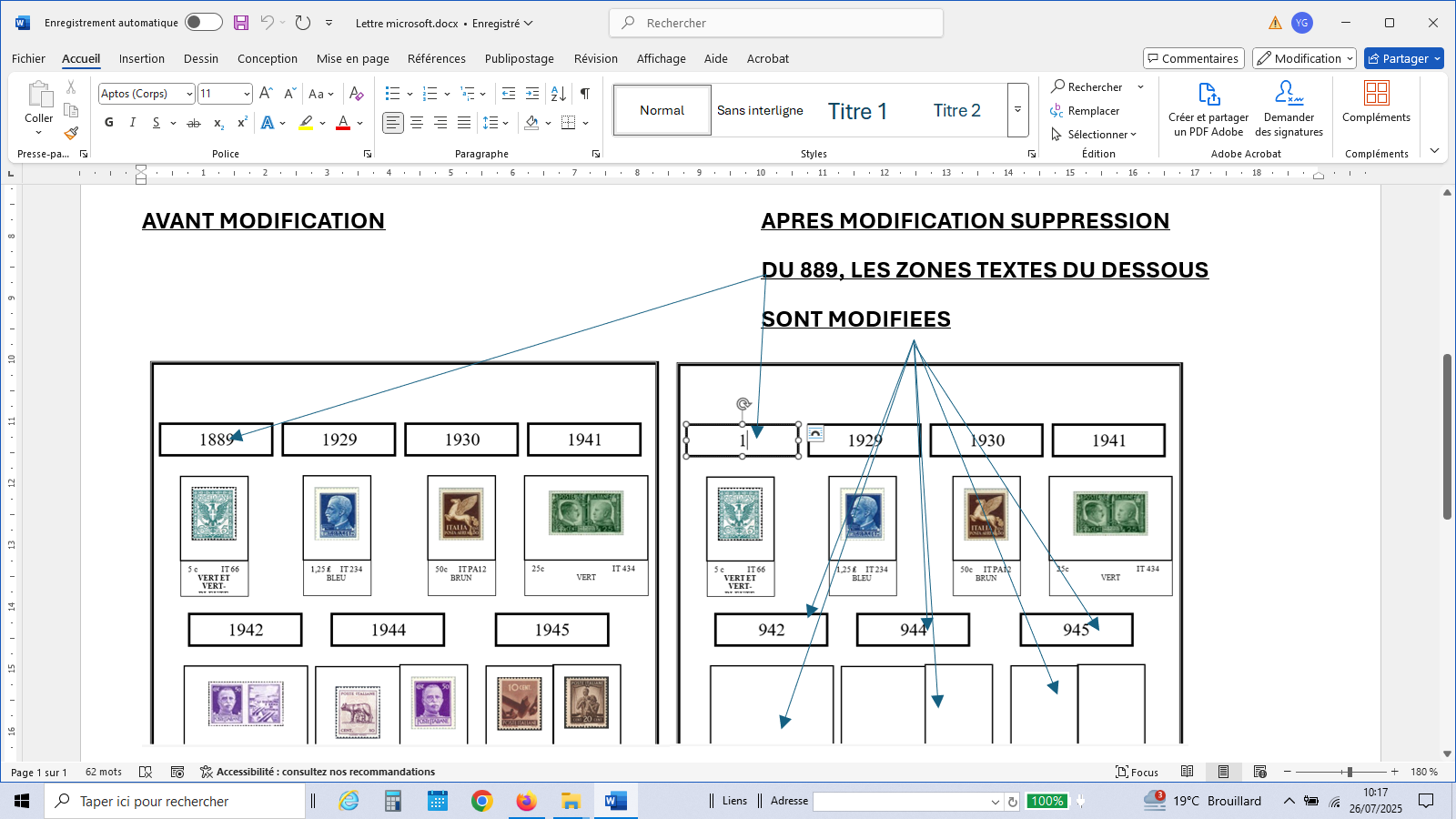Screen dimensions: 1456x819
Task: Open the font name dropdown
Action: tap(189, 94)
